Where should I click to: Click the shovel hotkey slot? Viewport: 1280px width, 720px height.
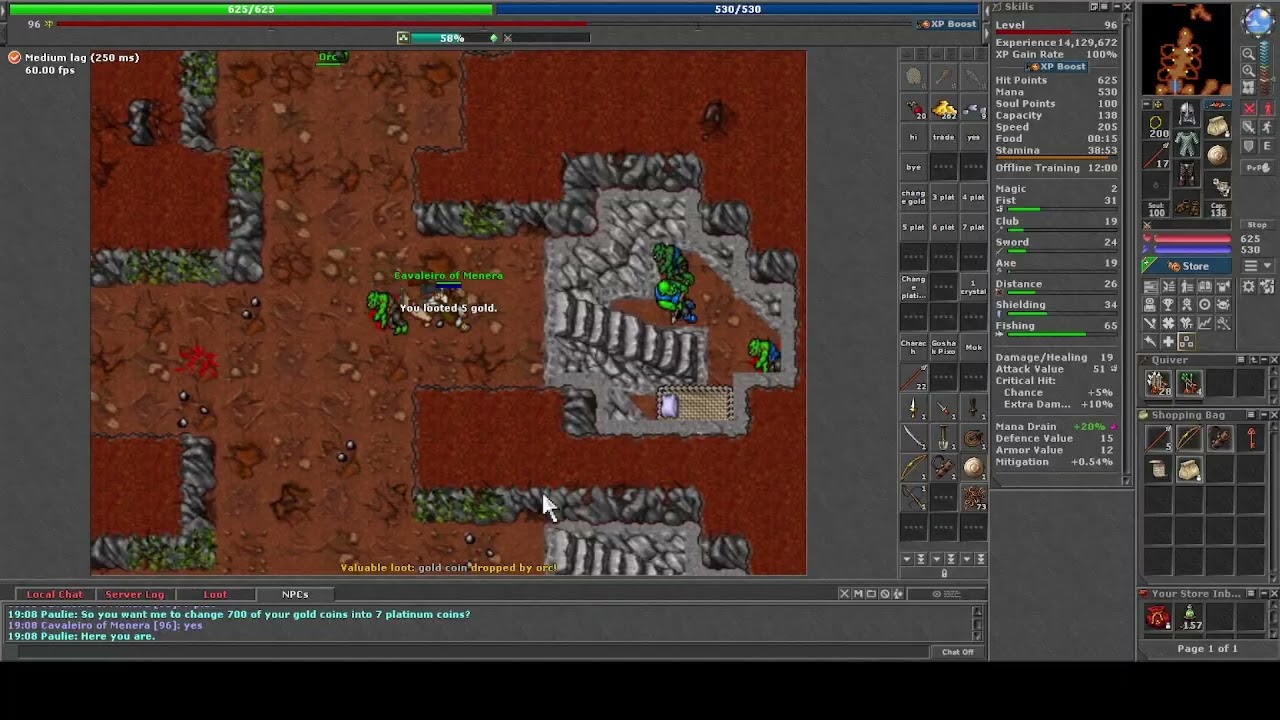943,438
